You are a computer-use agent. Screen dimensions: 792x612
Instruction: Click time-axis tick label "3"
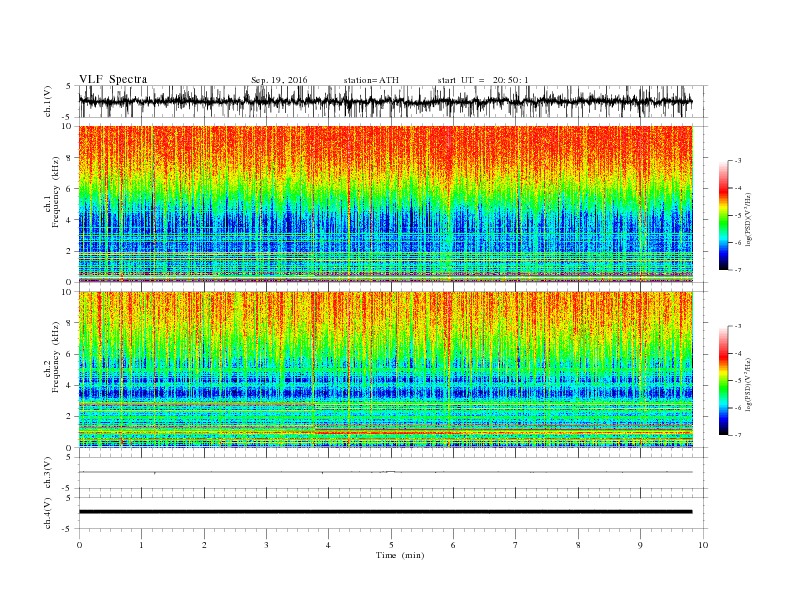click(266, 545)
